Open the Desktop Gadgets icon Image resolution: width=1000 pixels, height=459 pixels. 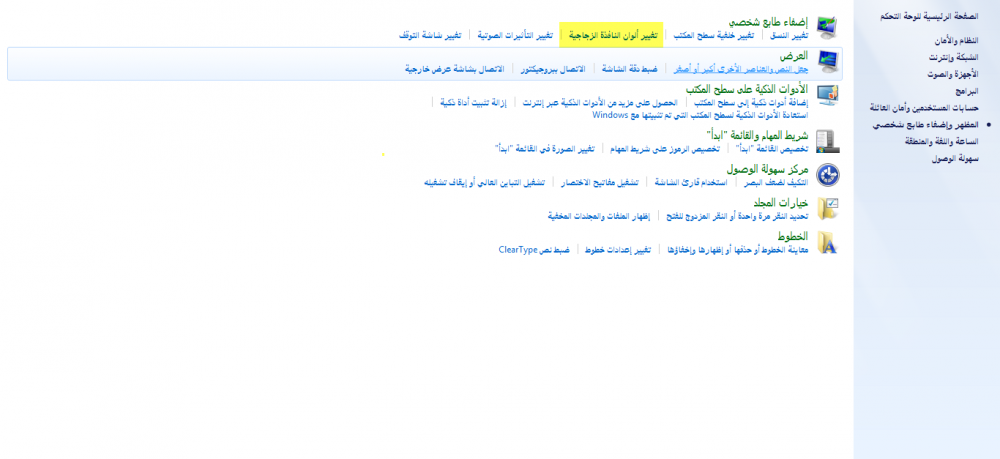[x=827, y=95]
